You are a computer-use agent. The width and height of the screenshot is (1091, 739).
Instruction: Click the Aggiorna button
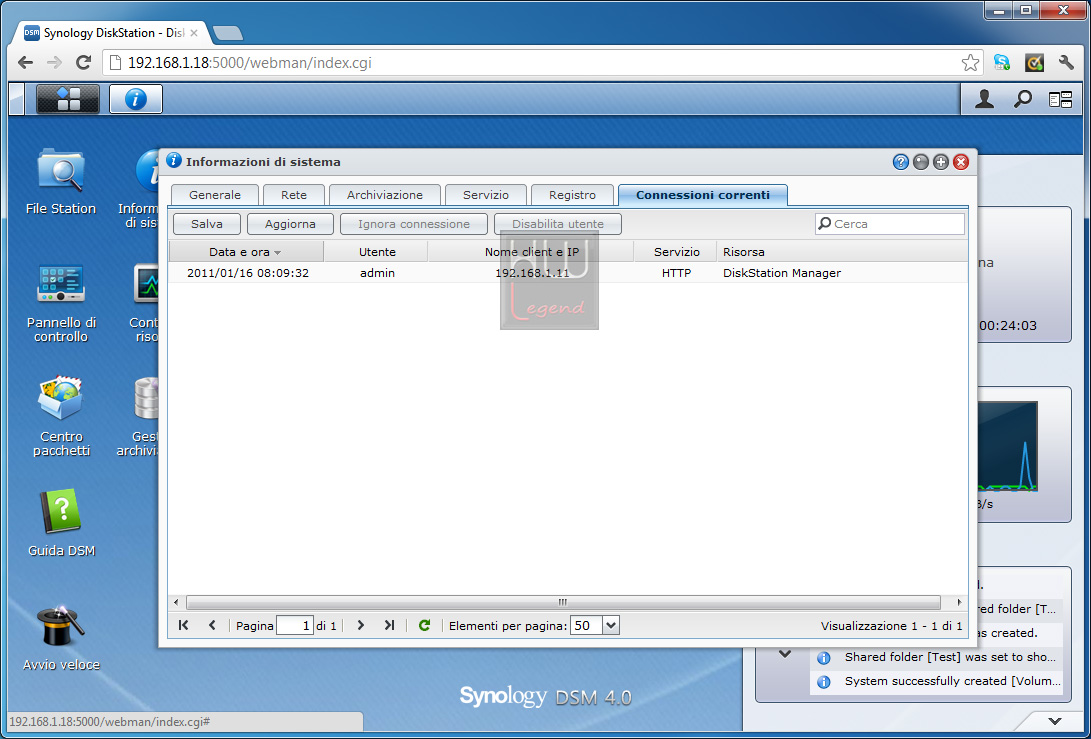290,224
